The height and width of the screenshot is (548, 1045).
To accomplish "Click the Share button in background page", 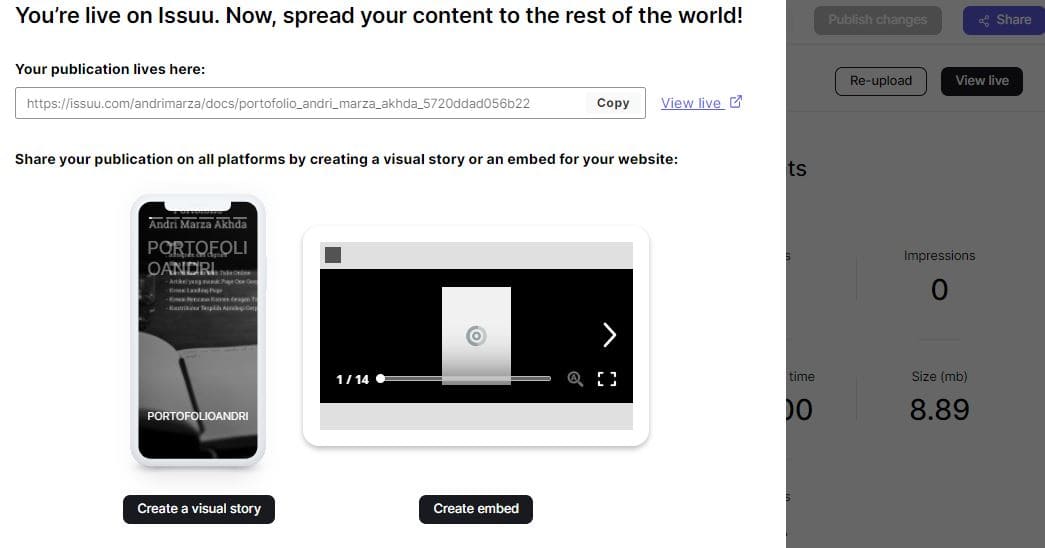I will point(1004,20).
